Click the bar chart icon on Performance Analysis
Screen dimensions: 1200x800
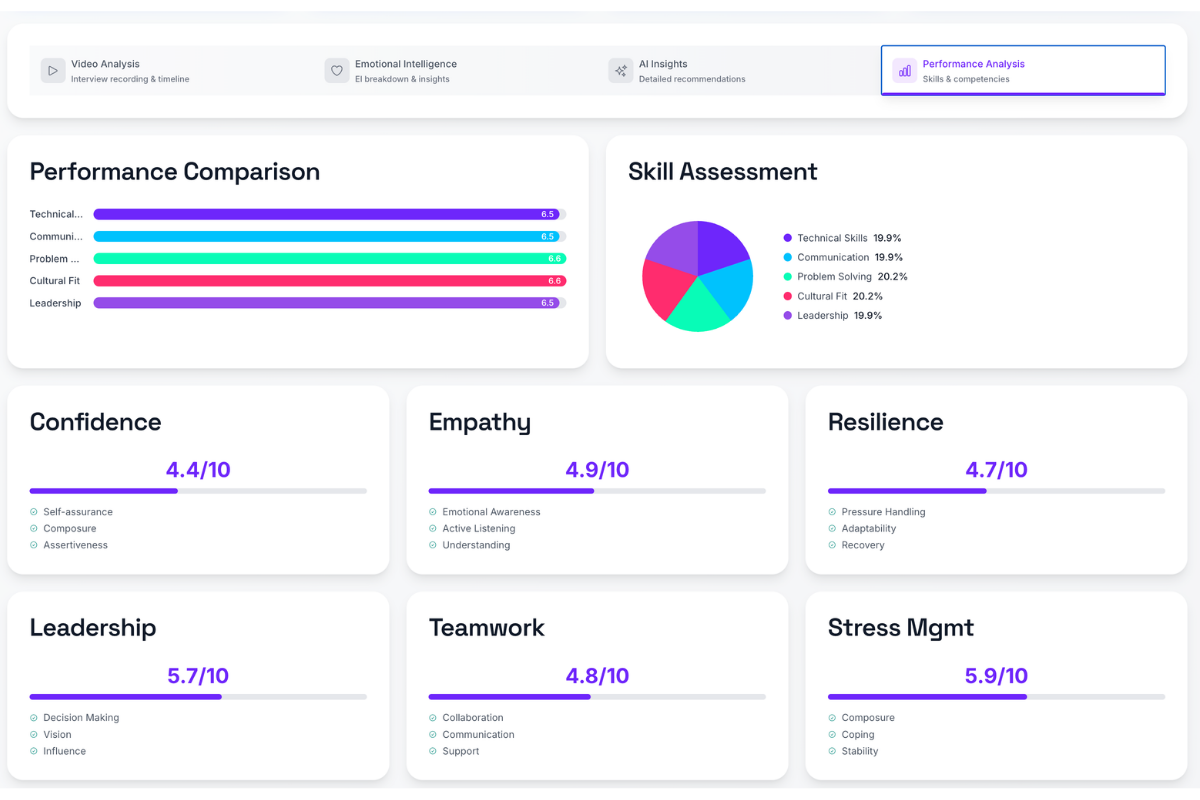904,70
